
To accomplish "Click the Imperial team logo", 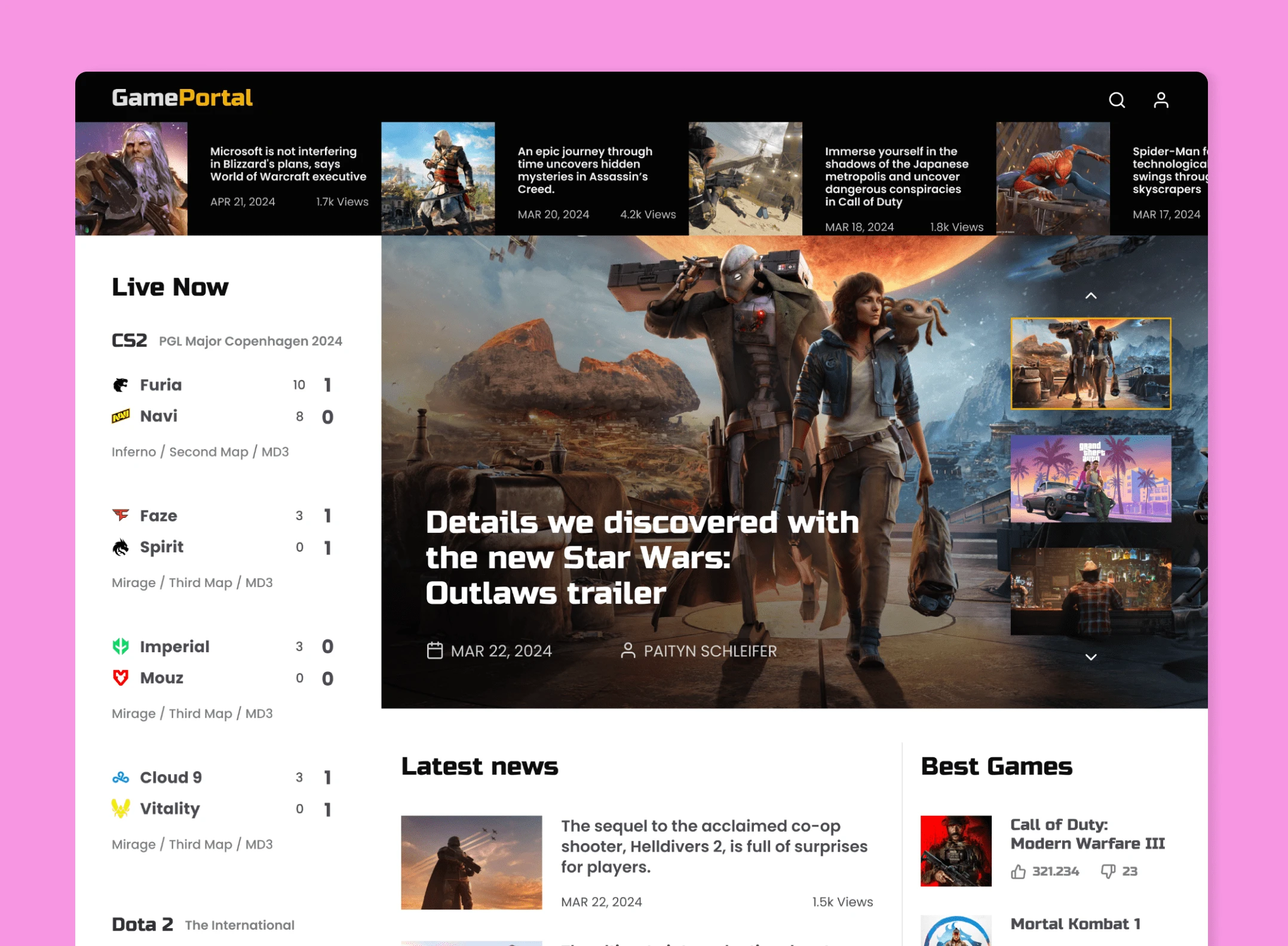I will [121, 646].
